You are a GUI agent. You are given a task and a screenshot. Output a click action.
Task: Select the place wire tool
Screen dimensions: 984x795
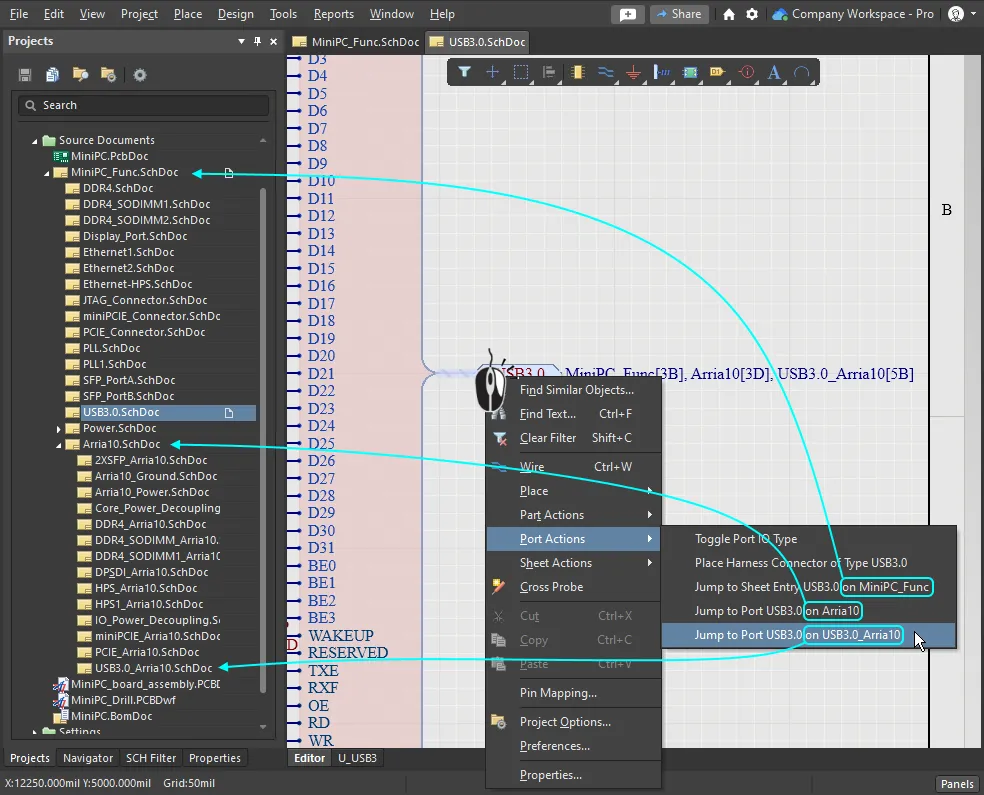pos(606,72)
